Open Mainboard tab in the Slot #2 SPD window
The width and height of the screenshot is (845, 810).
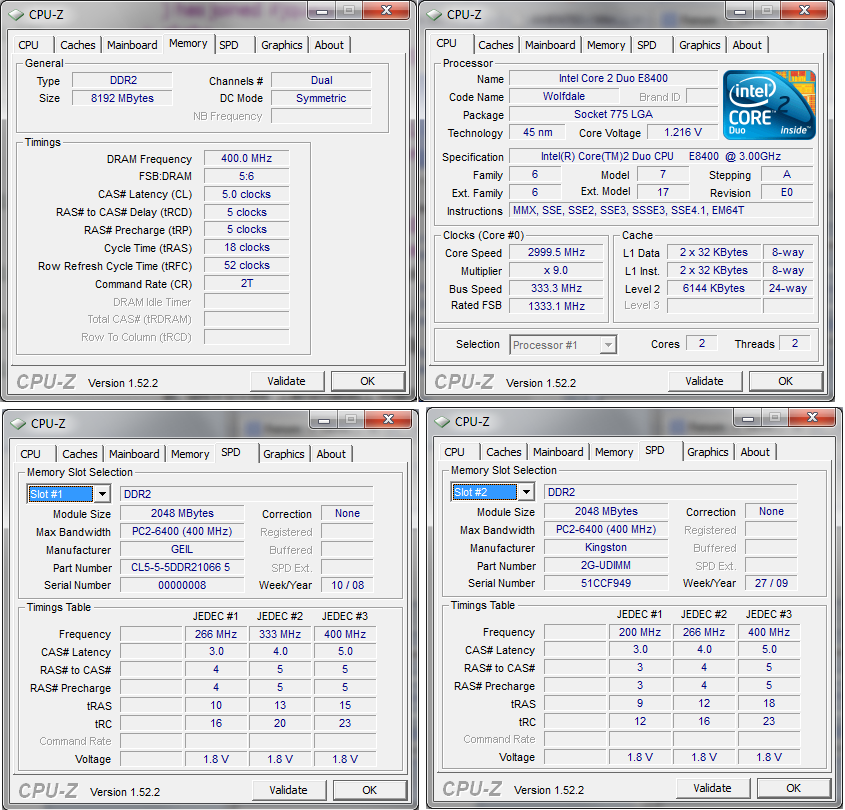point(558,452)
